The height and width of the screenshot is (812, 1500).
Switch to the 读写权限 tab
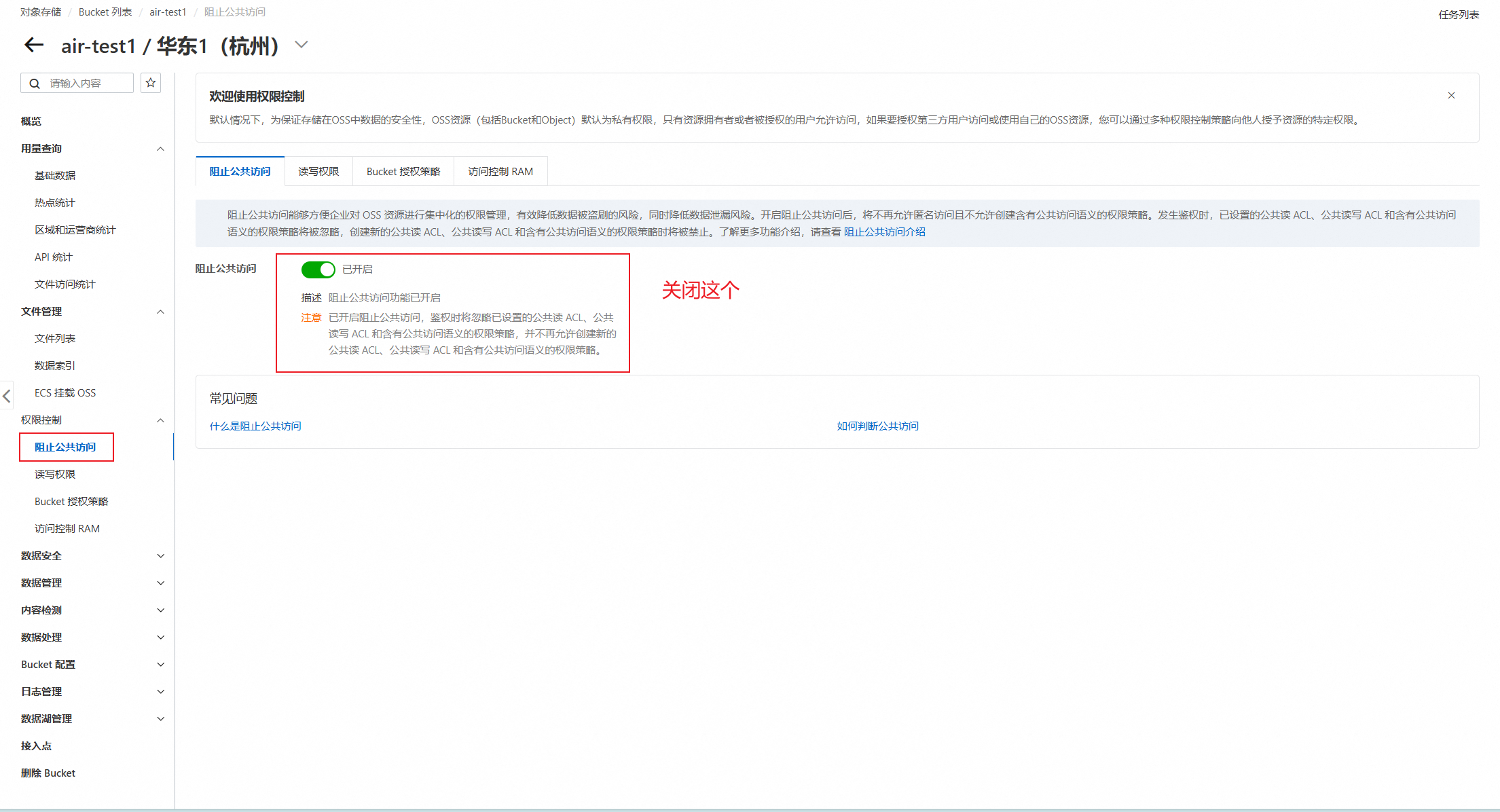click(x=318, y=172)
